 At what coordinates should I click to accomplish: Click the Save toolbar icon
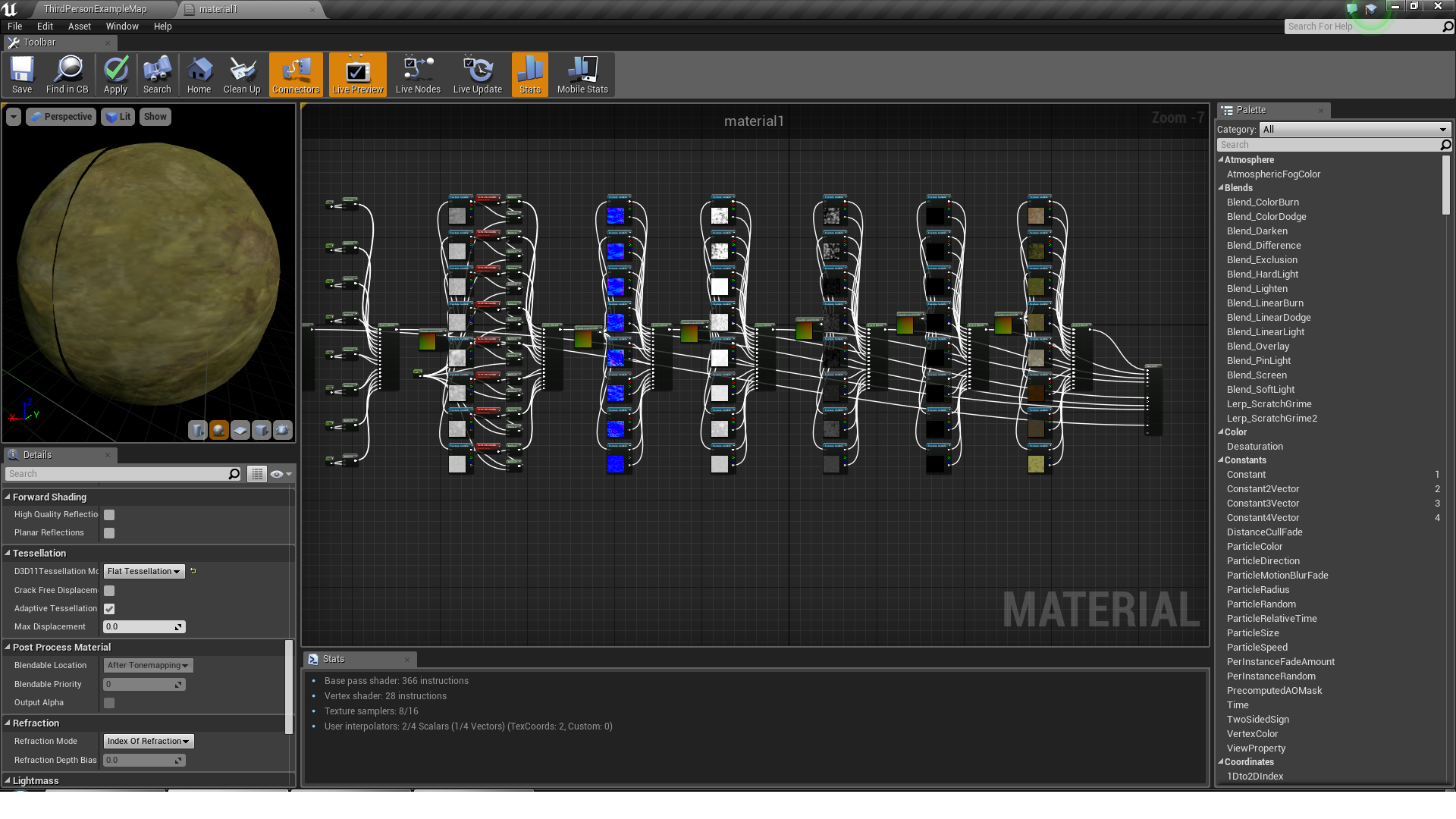[22, 74]
